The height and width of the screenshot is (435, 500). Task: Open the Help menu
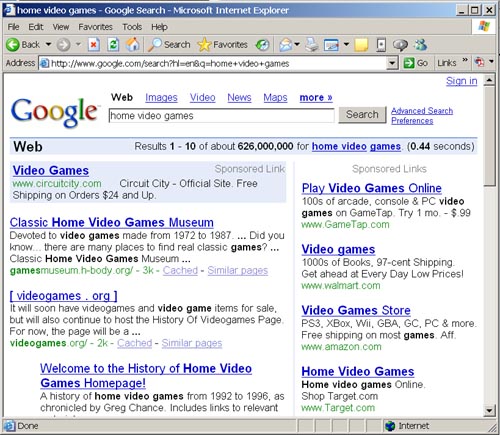tap(159, 27)
